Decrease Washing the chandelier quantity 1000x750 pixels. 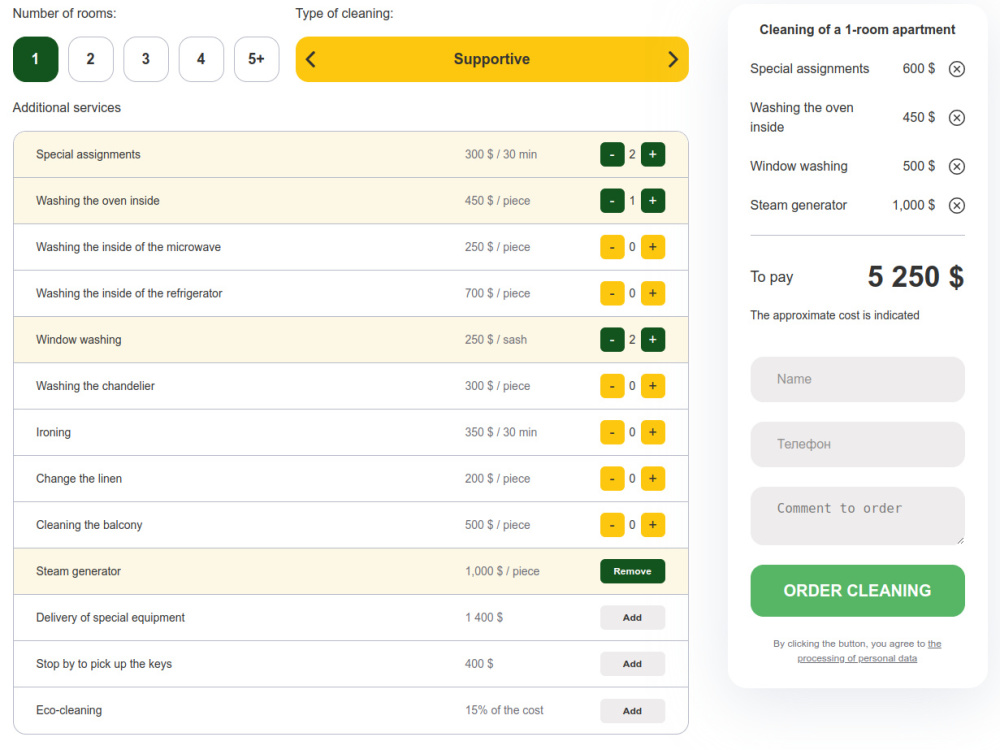(x=612, y=386)
